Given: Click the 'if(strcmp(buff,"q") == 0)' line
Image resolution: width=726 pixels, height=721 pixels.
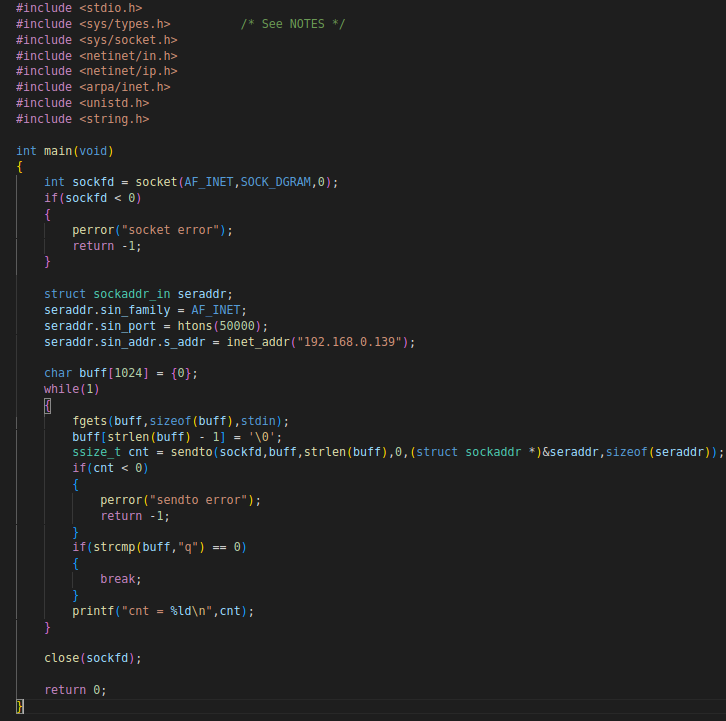Looking at the screenshot, I should (x=159, y=547).
